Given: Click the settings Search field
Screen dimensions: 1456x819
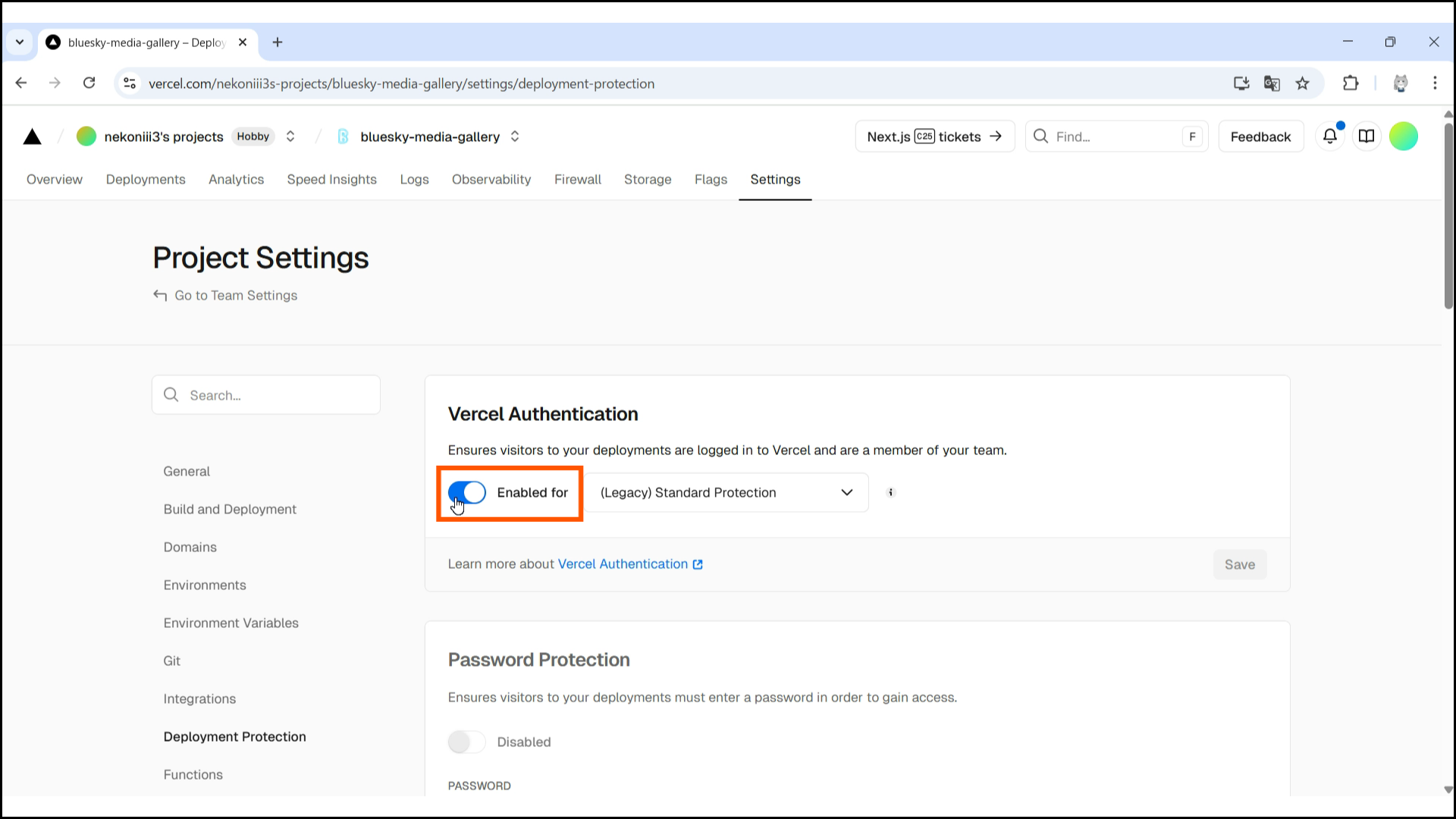Looking at the screenshot, I should coord(266,395).
